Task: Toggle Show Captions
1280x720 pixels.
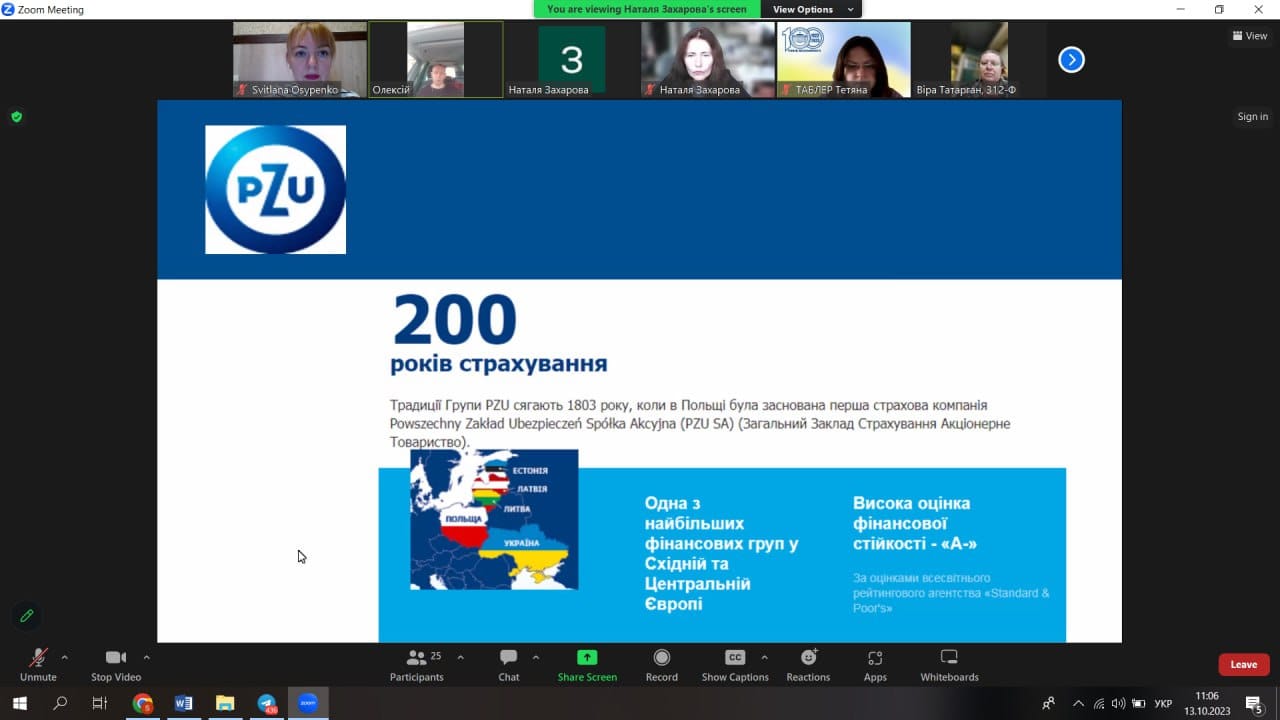Action: click(x=735, y=658)
